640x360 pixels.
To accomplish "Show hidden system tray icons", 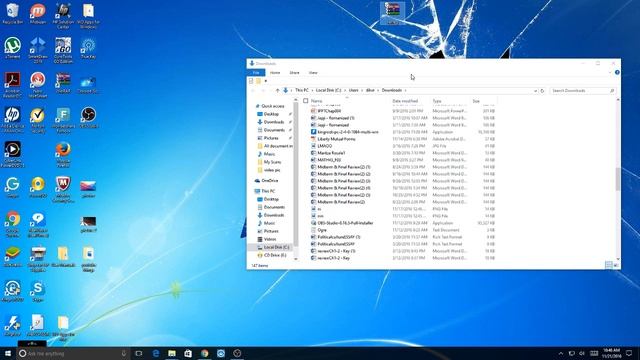I will click(x=561, y=353).
